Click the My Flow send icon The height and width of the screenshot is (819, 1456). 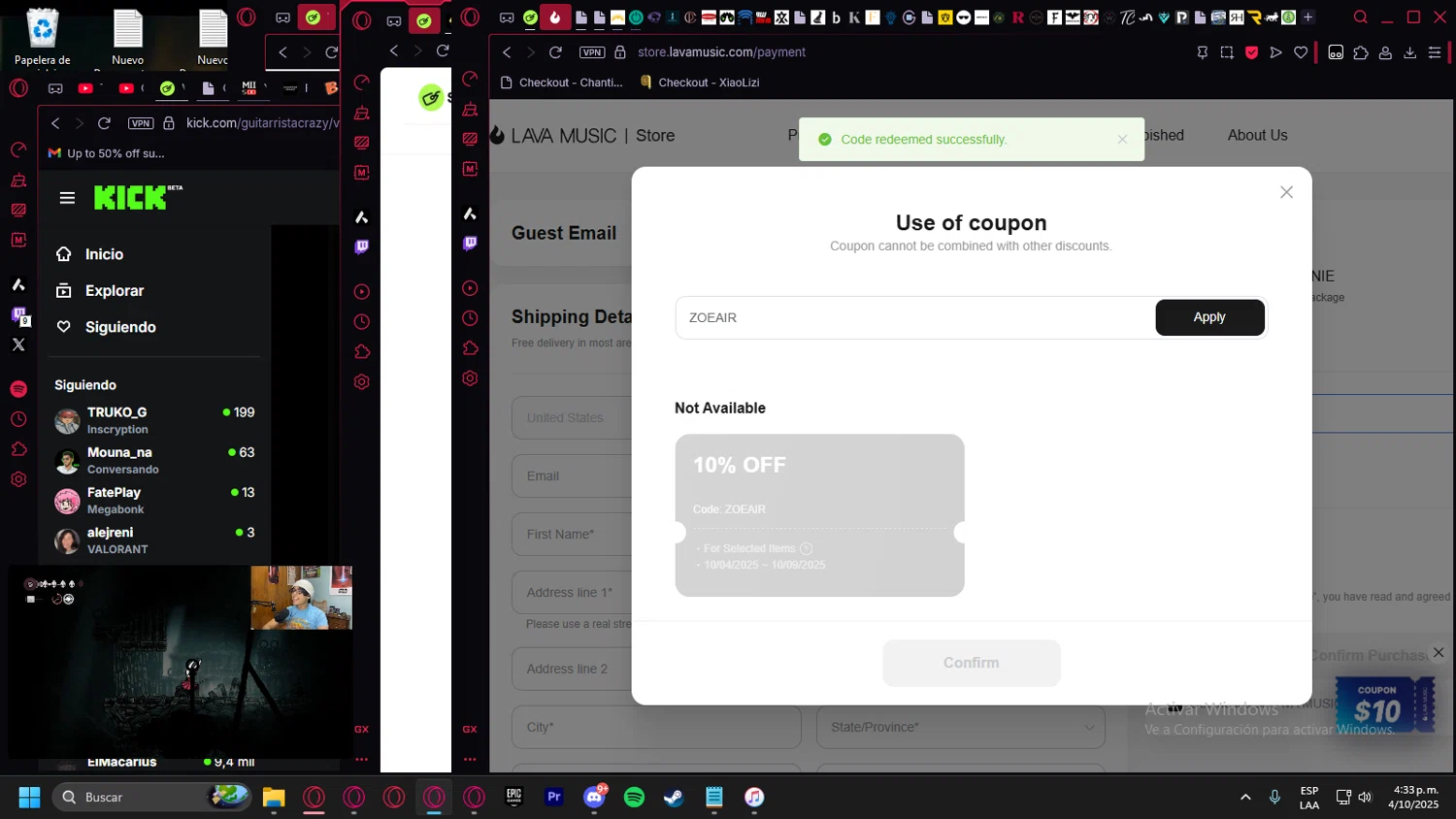pyautogui.click(x=1276, y=52)
